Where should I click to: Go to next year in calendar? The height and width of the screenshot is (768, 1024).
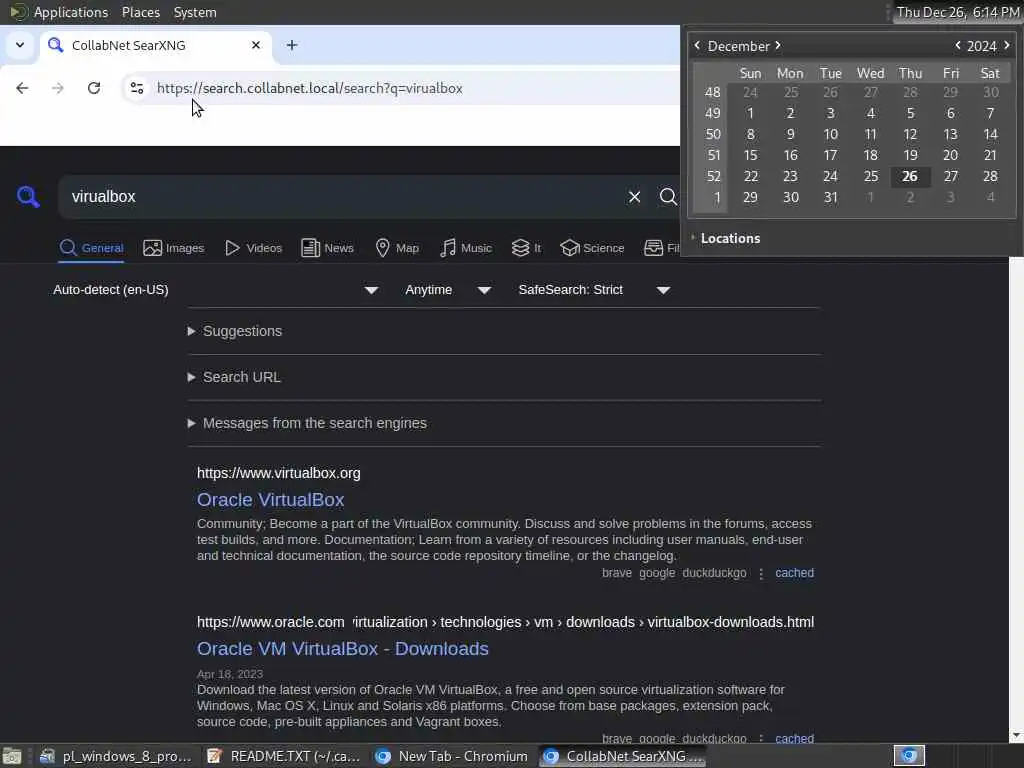pos(1006,46)
